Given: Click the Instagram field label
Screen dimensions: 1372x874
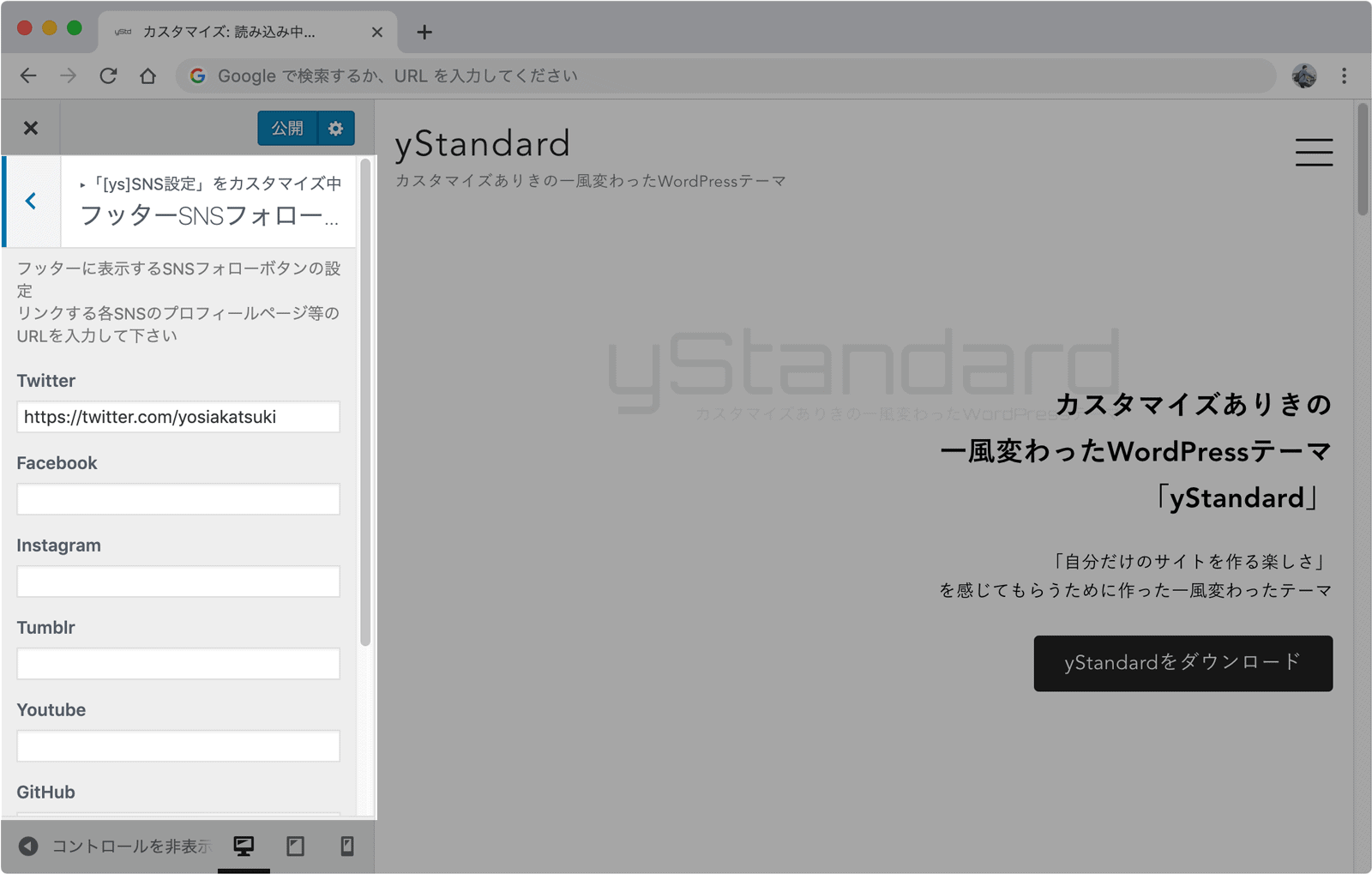Looking at the screenshot, I should click(59, 545).
